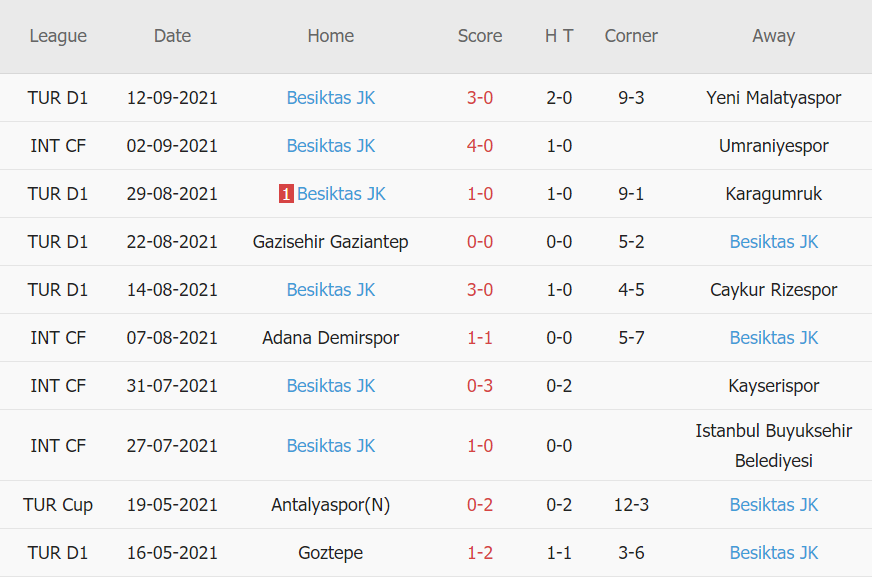Viewport: 872px width, 577px height.
Task: Click the Date column header
Action: [172, 36]
